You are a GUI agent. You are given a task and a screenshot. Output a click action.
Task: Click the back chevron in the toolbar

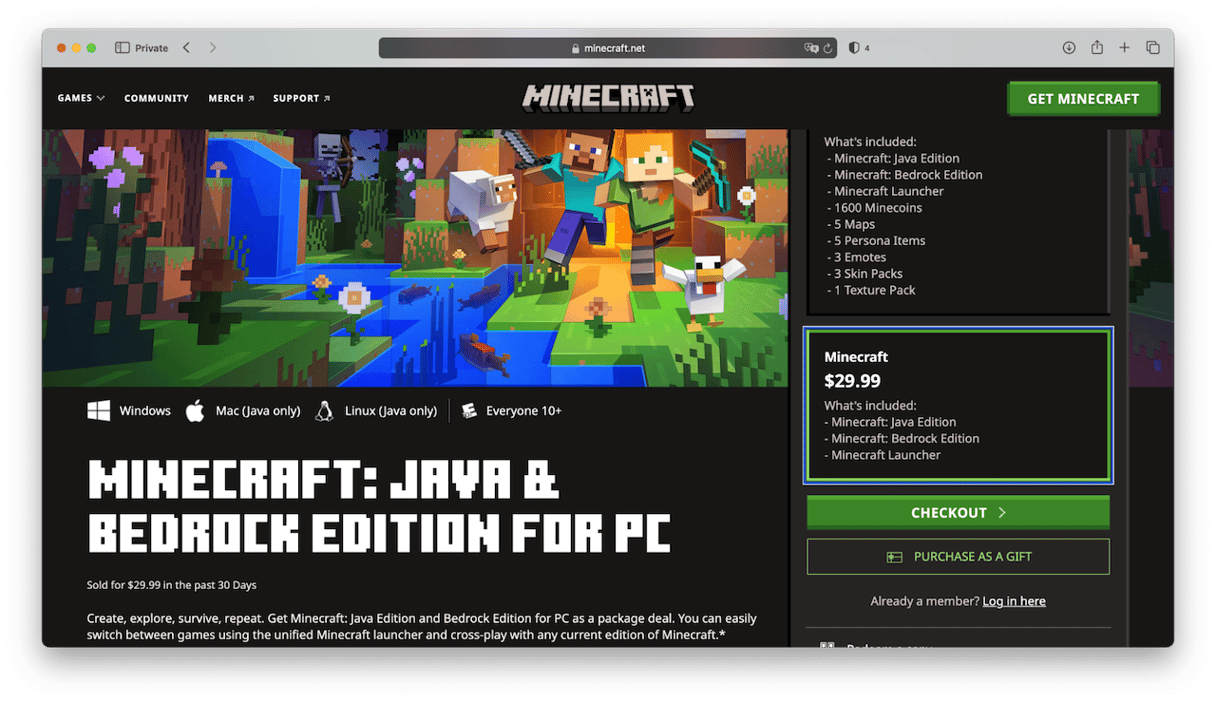(x=186, y=47)
